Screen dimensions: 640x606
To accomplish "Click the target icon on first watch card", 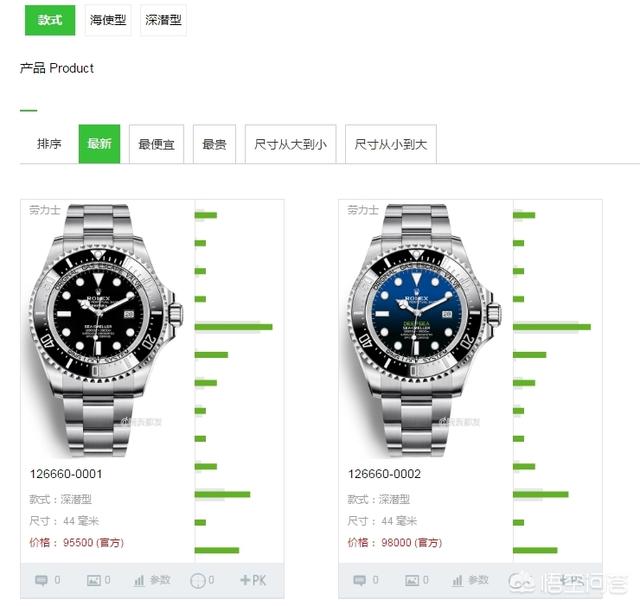I will pos(198,581).
